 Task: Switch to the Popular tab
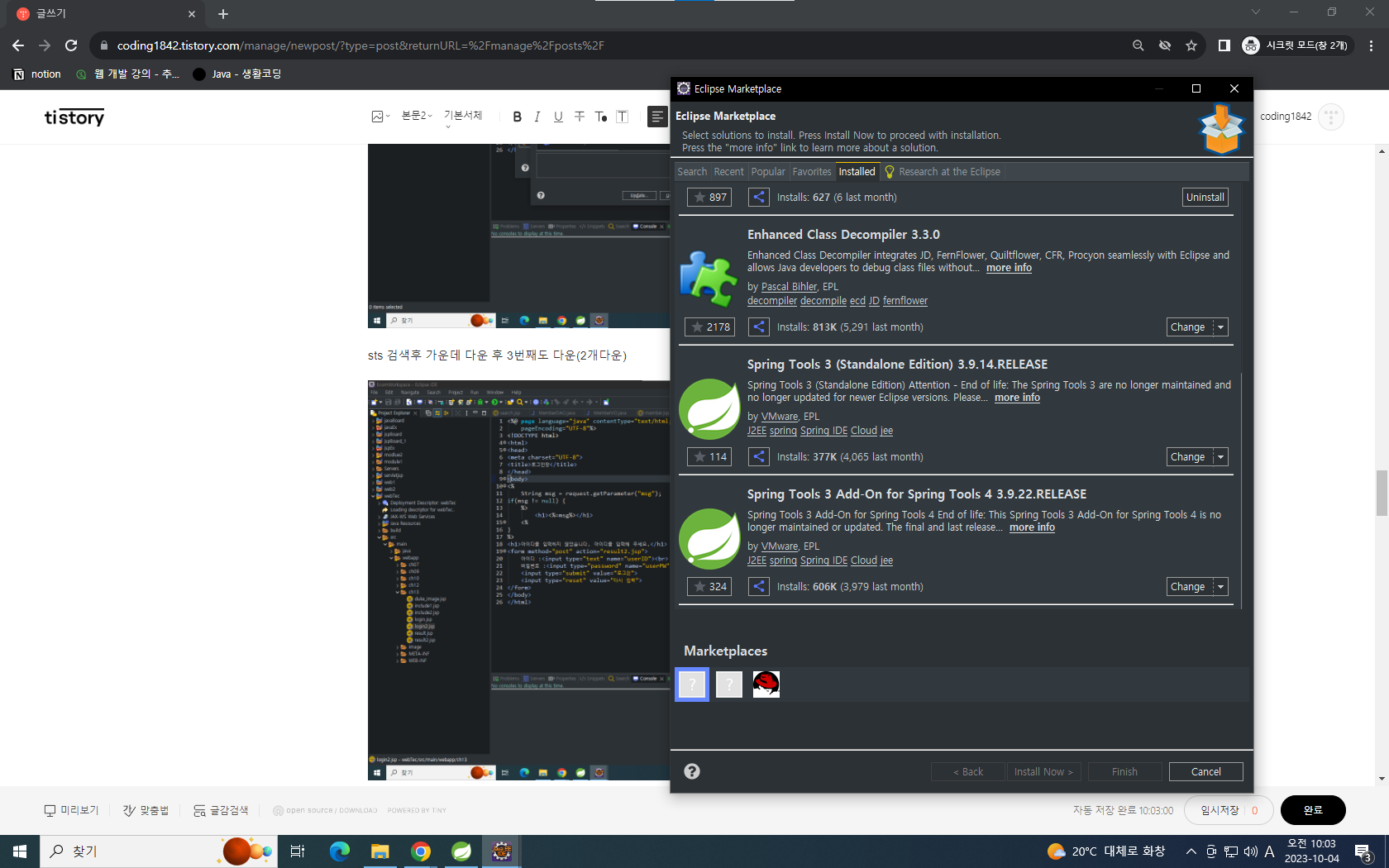pos(768,172)
